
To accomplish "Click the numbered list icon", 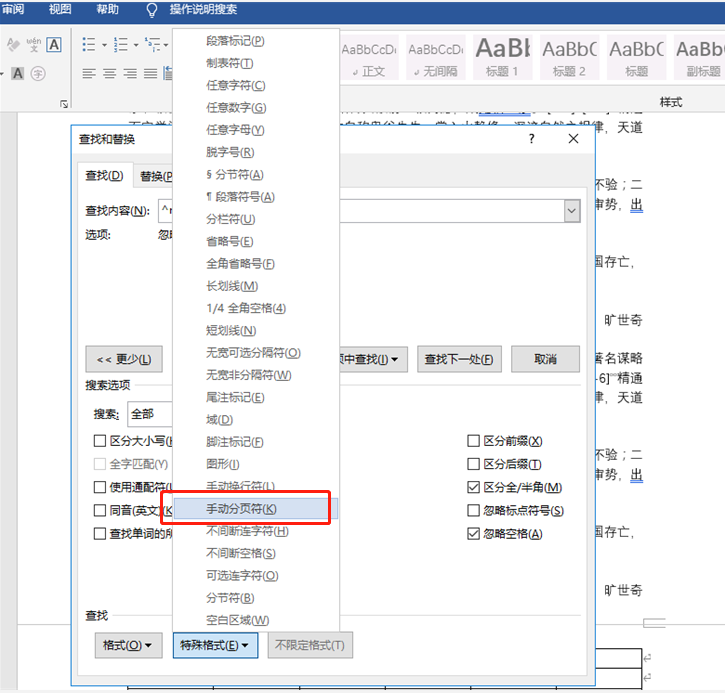I will (121, 45).
